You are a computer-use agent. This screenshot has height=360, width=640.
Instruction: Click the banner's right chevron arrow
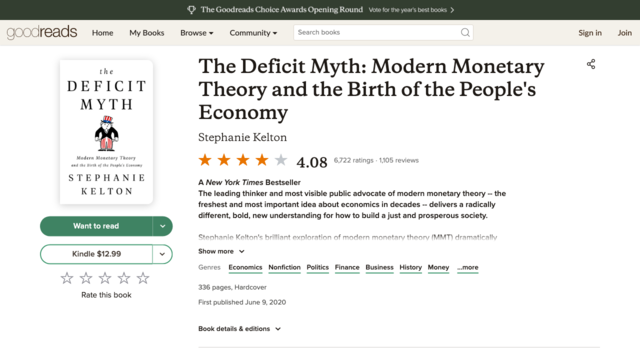coord(452,10)
